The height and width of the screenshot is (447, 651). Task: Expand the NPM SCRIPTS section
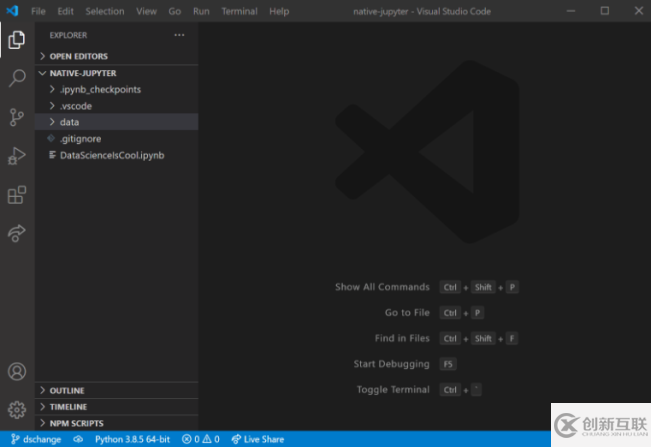76,423
